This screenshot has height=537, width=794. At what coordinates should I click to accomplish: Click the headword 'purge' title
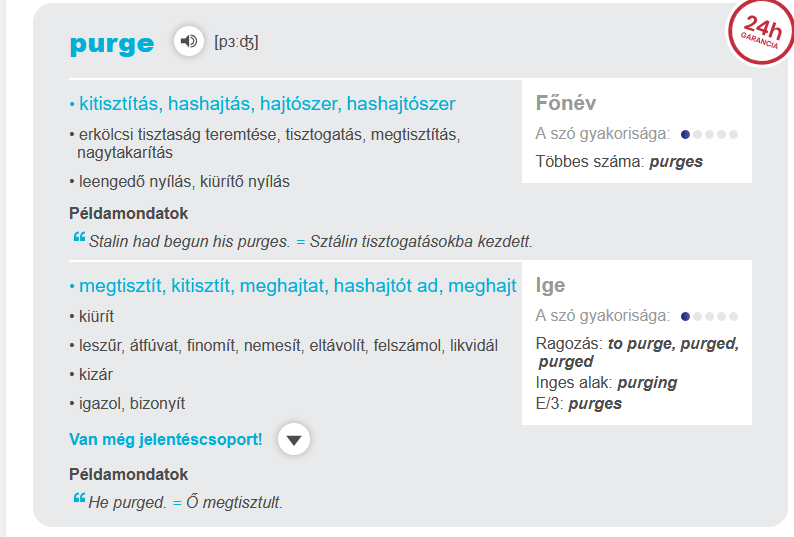point(112,43)
